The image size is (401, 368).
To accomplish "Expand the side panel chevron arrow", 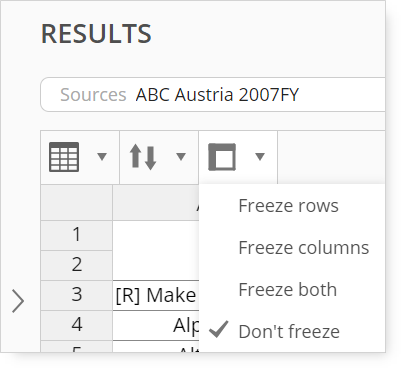I will 18,301.
